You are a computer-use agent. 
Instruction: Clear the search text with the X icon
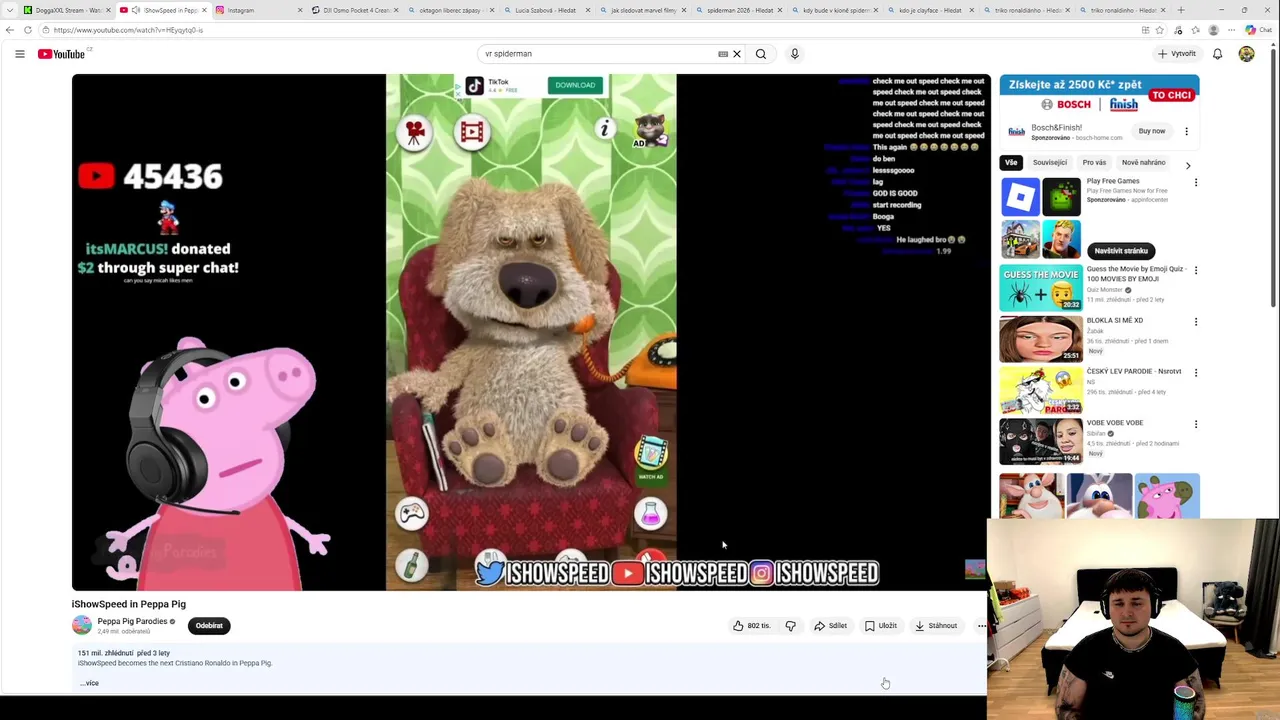pos(737,54)
